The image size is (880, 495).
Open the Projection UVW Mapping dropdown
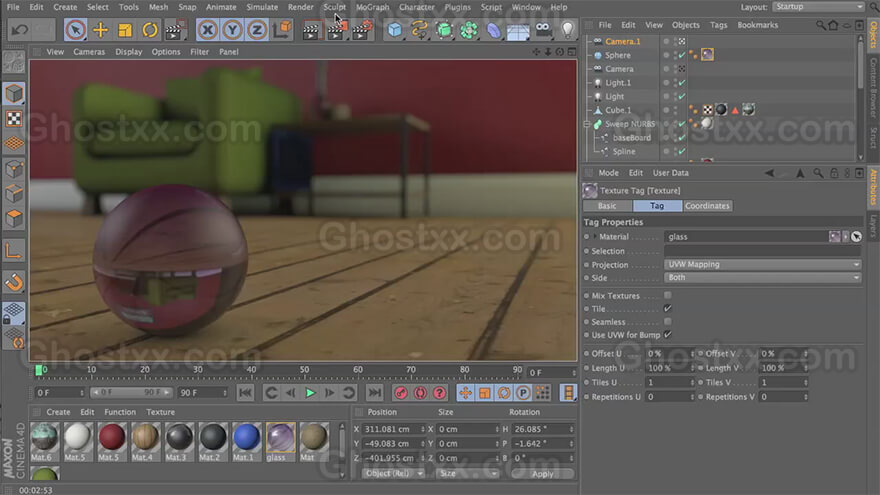[x=763, y=264]
